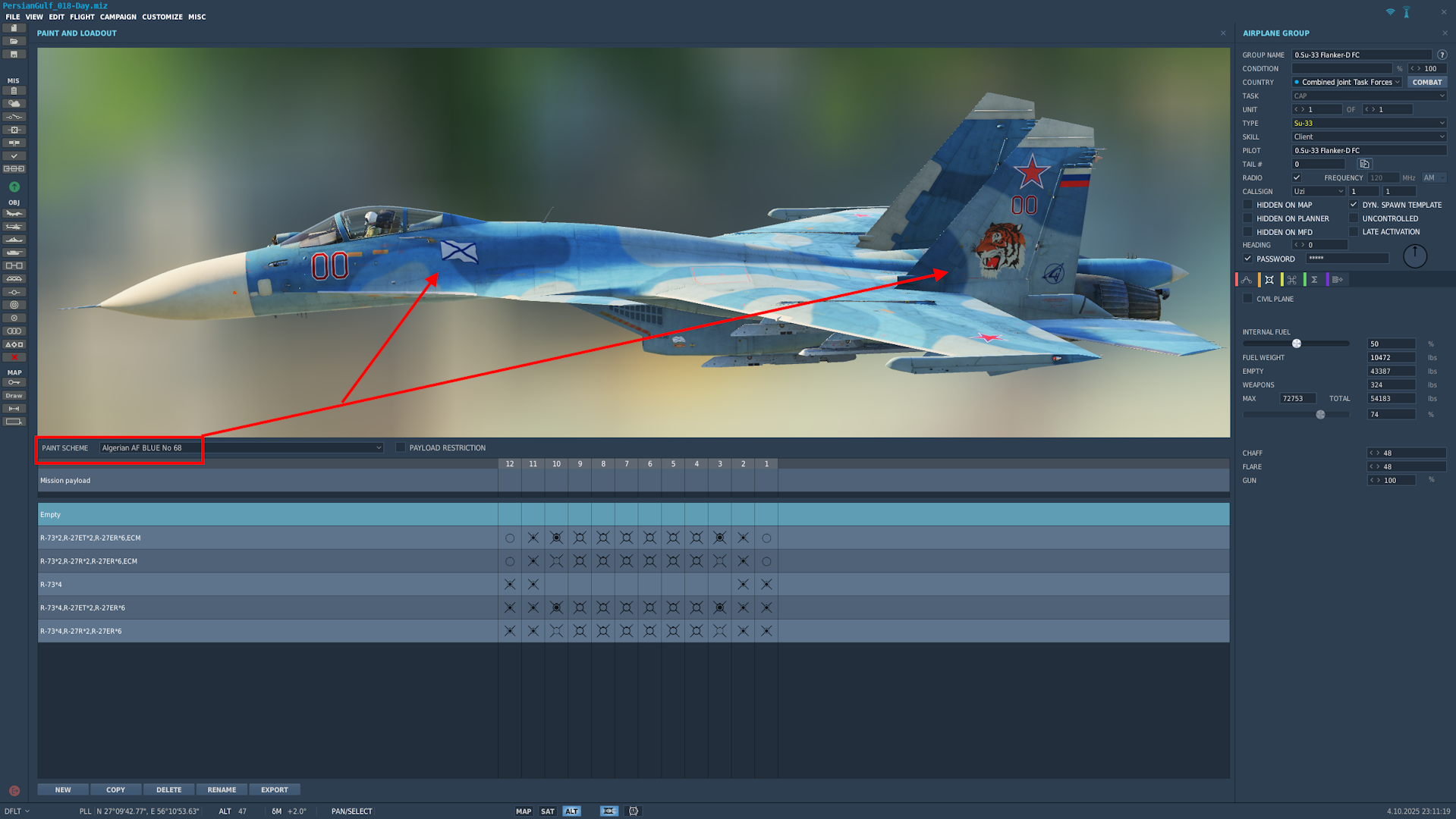
Task: Open the Draw tool
Action: [x=14, y=396]
